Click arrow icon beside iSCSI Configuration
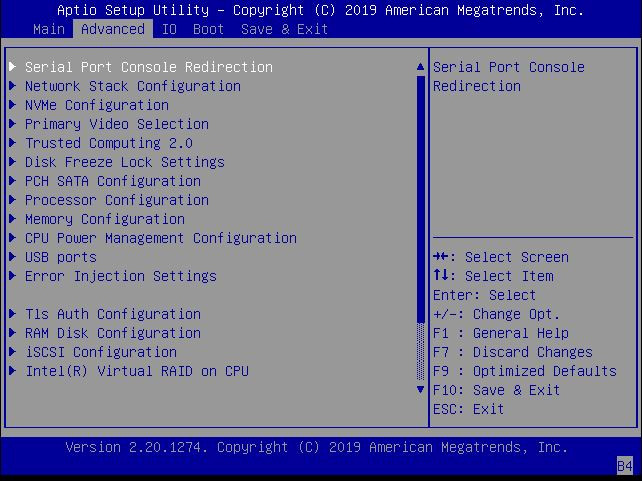This screenshot has width=642, height=481. [13, 352]
